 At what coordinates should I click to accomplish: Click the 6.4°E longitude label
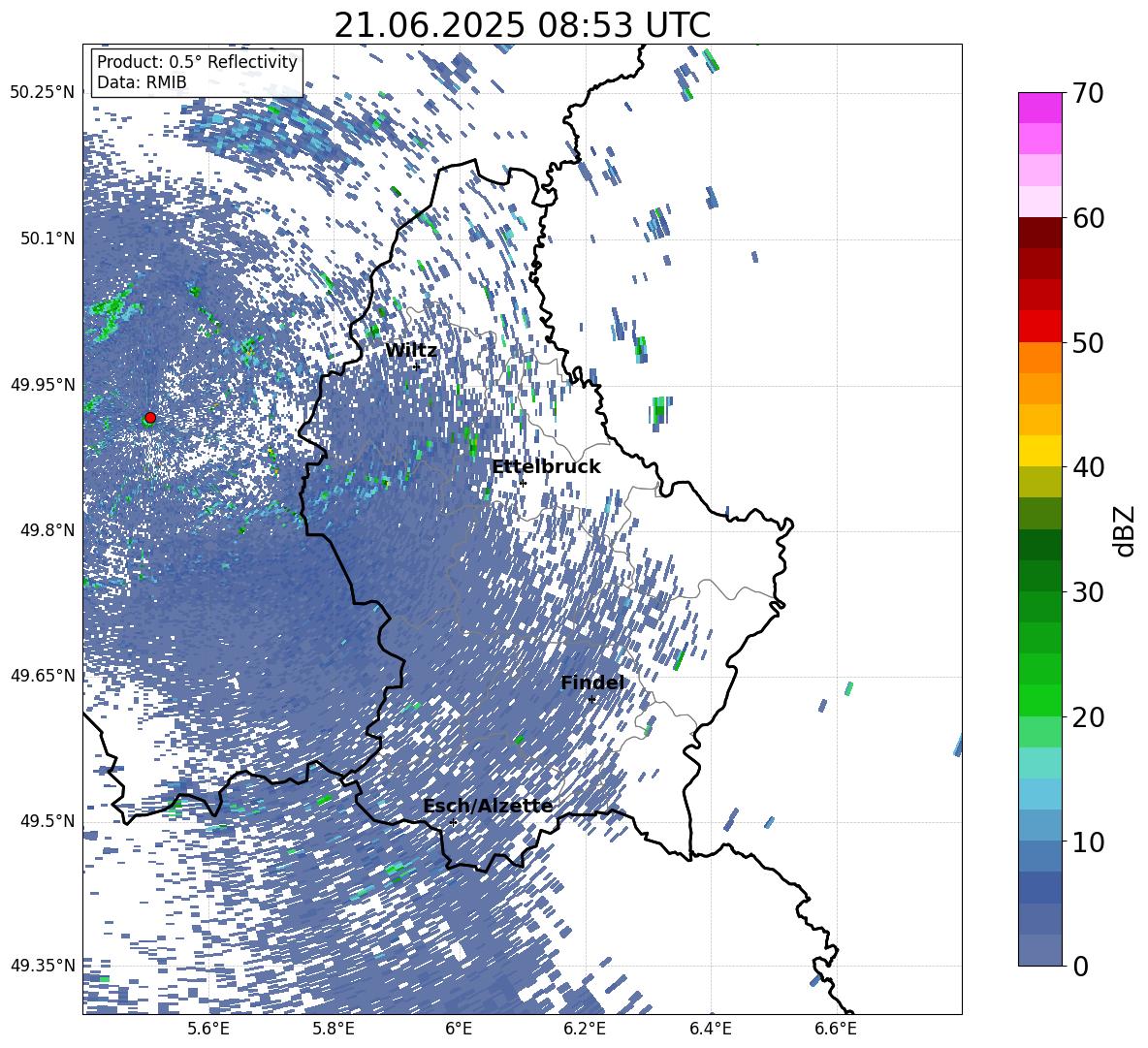pos(710,1030)
